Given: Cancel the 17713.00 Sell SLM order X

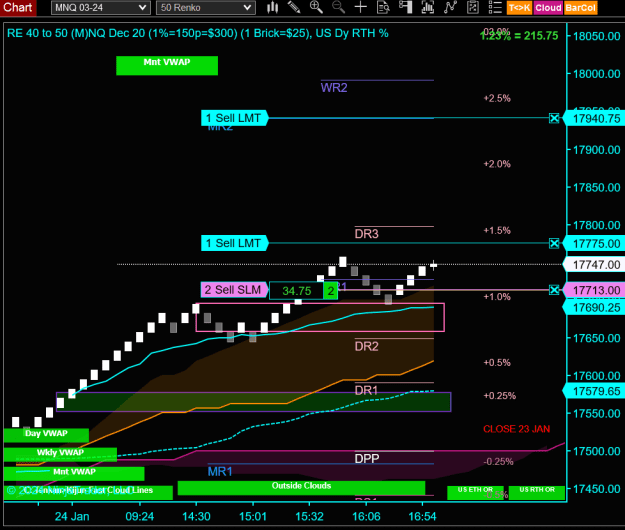Looking at the screenshot, I should pos(554,290).
